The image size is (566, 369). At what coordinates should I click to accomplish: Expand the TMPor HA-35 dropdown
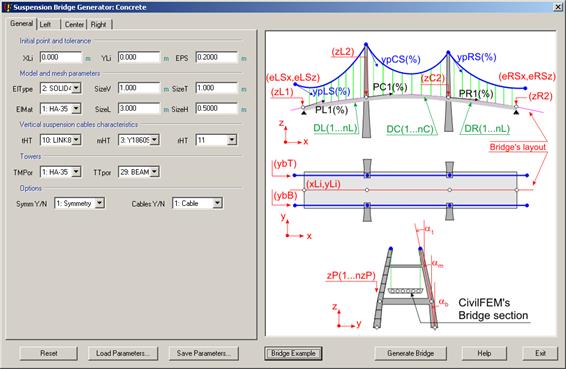pos(76,172)
